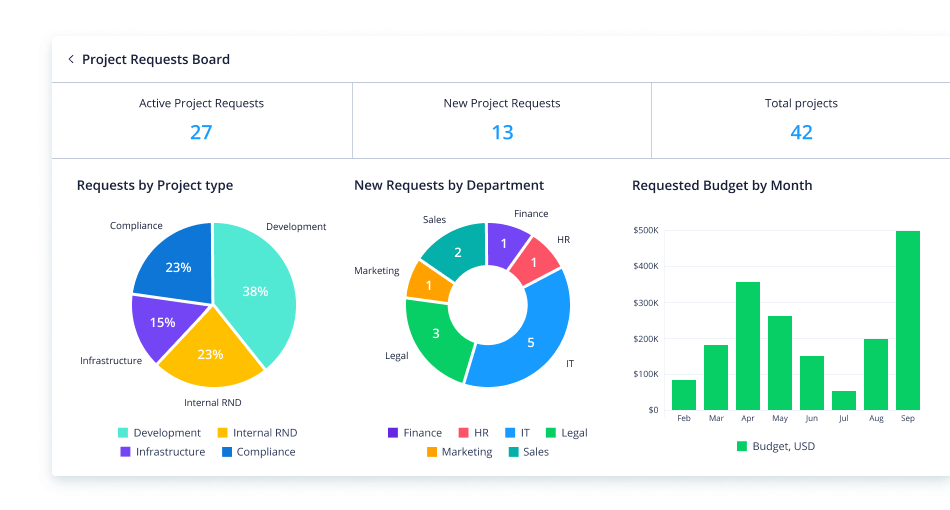Click the Development legend color swatch
Screen dimensions: 950x510
coord(123,432)
